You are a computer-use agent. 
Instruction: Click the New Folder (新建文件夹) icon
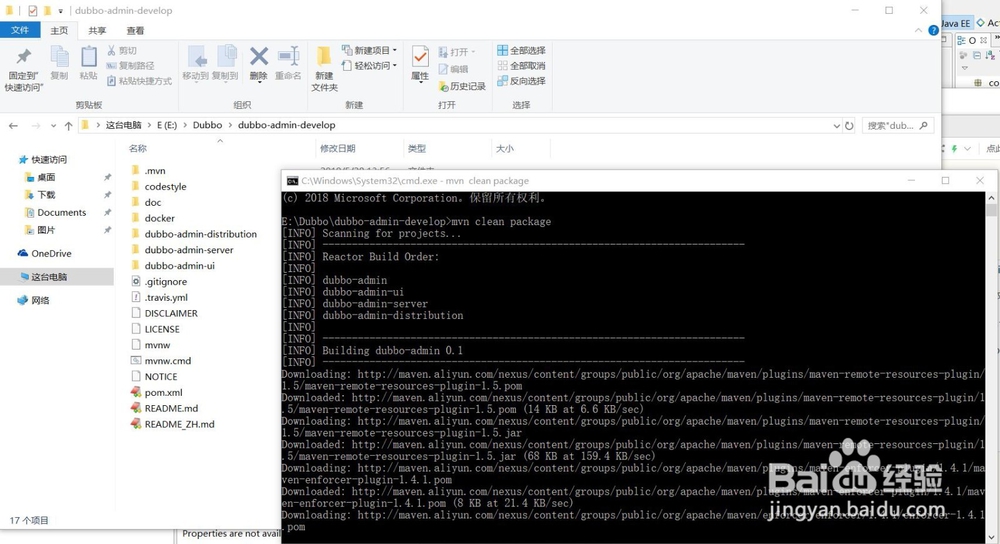click(x=324, y=56)
